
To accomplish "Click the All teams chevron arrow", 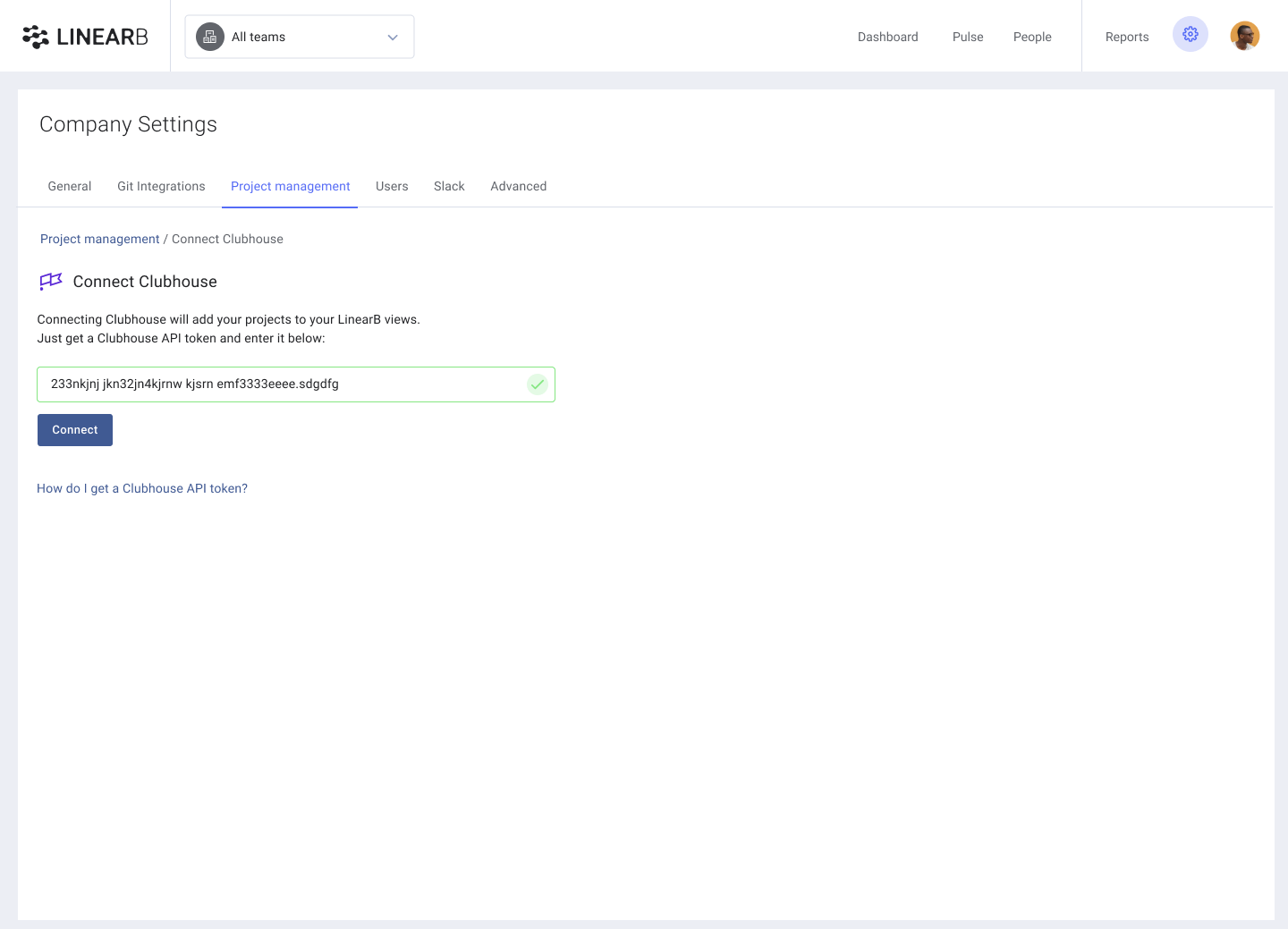I will point(393,38).
